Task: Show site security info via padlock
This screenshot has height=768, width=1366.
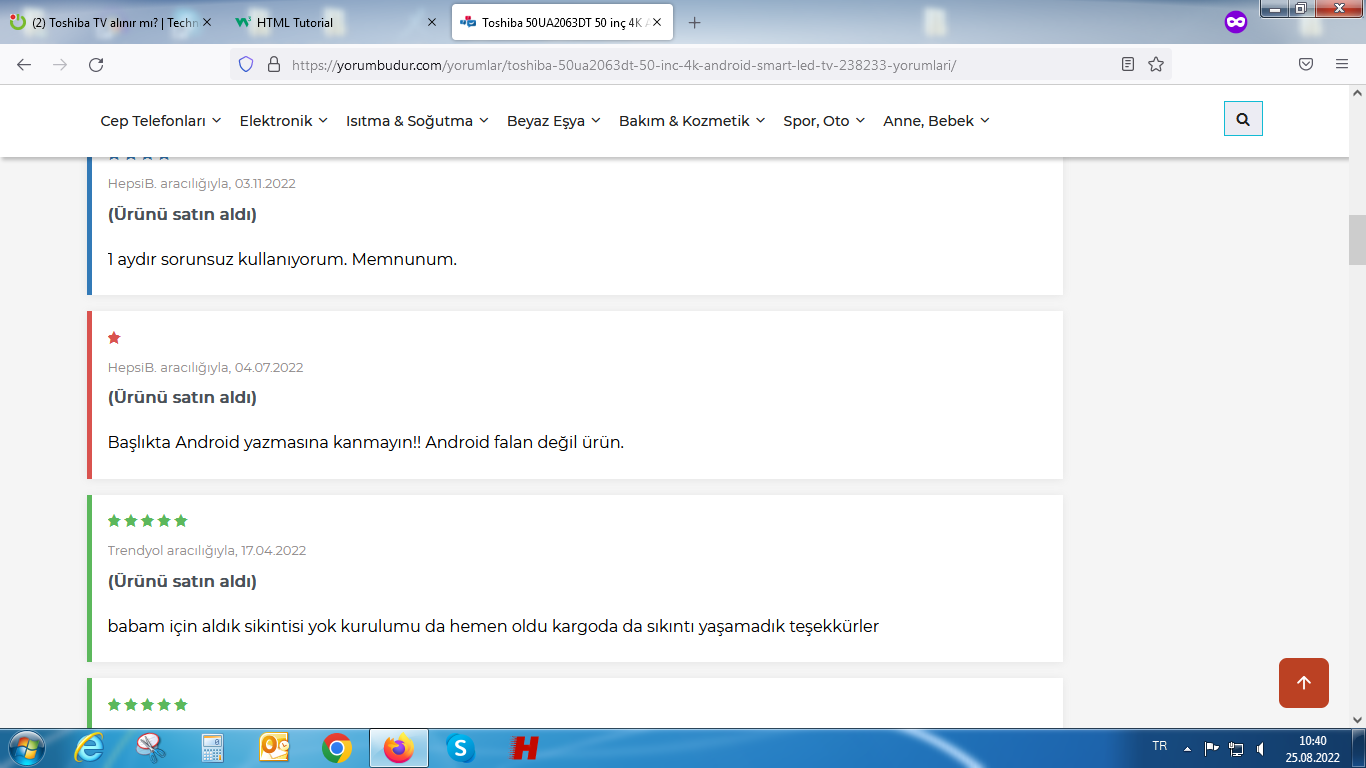Action: click(x=273, y=64)
